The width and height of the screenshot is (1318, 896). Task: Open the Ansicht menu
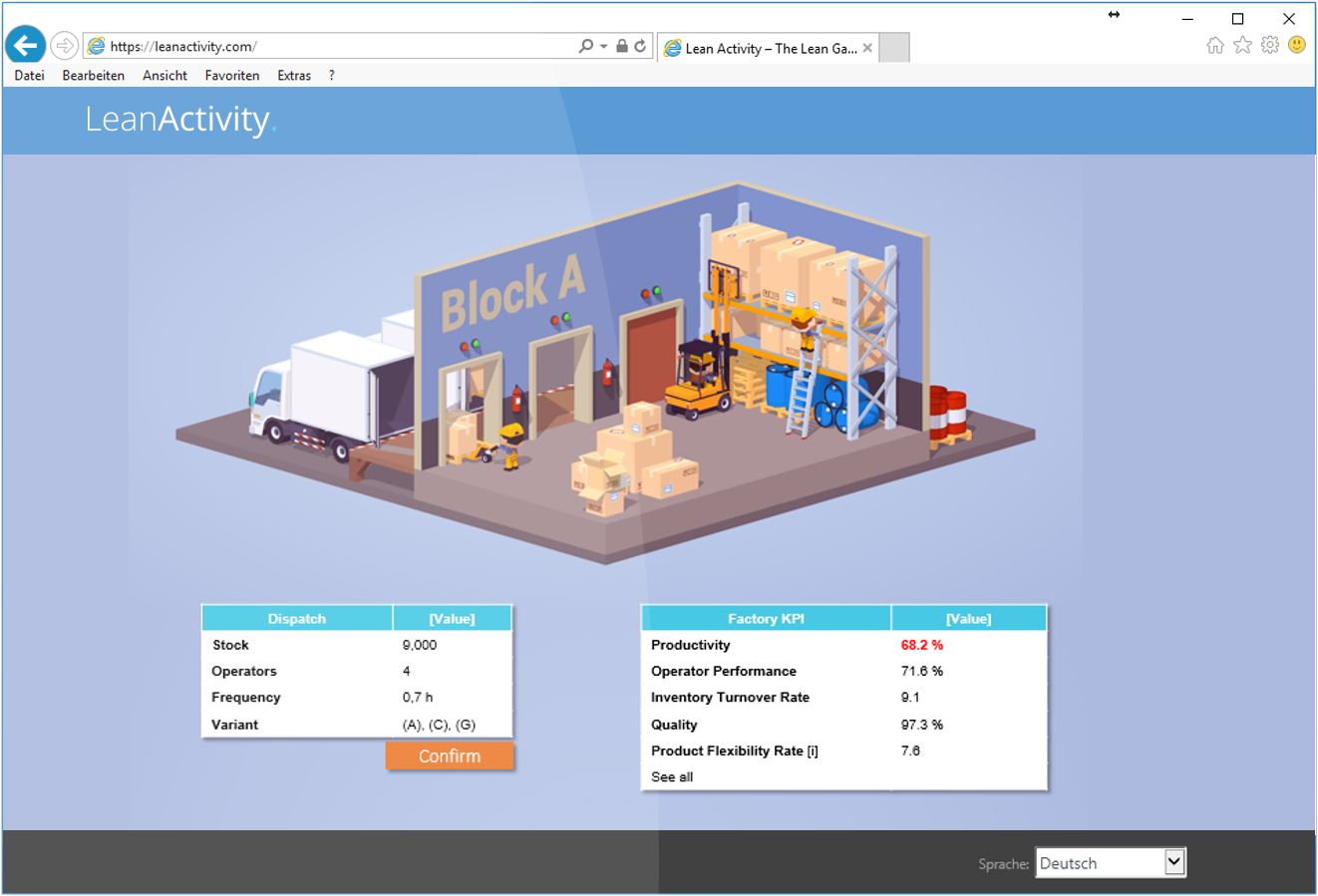tap(165, 75)
